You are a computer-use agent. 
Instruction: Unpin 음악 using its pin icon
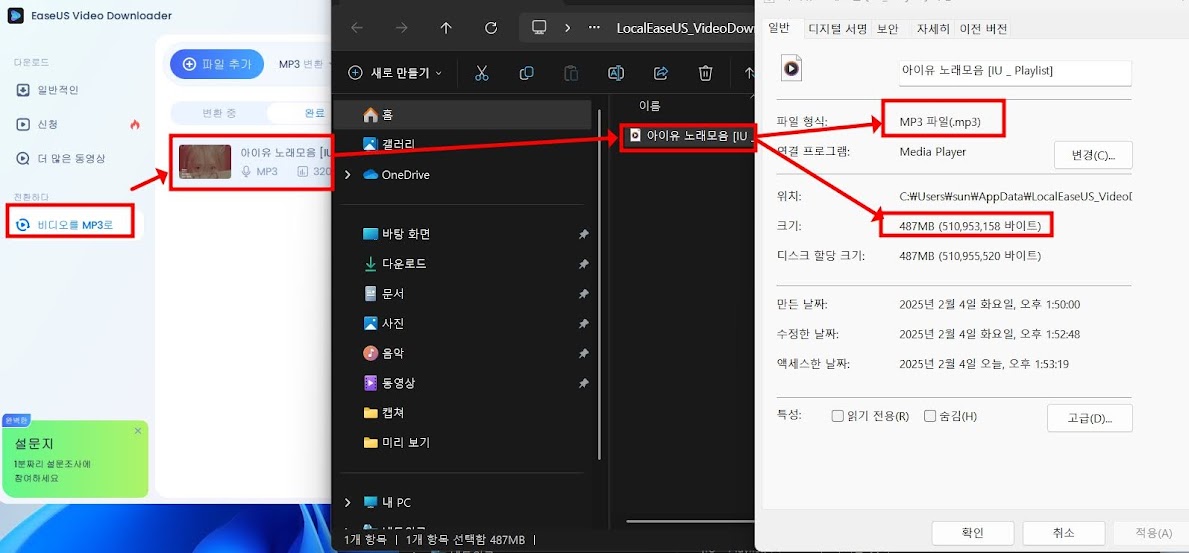[583, 353]
